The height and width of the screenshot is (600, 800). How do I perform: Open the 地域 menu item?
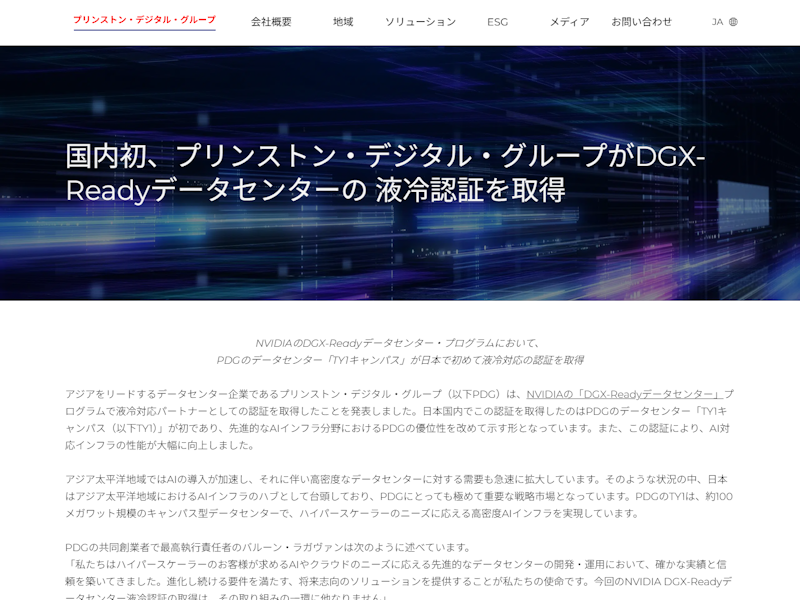click(x=343, y=22)
